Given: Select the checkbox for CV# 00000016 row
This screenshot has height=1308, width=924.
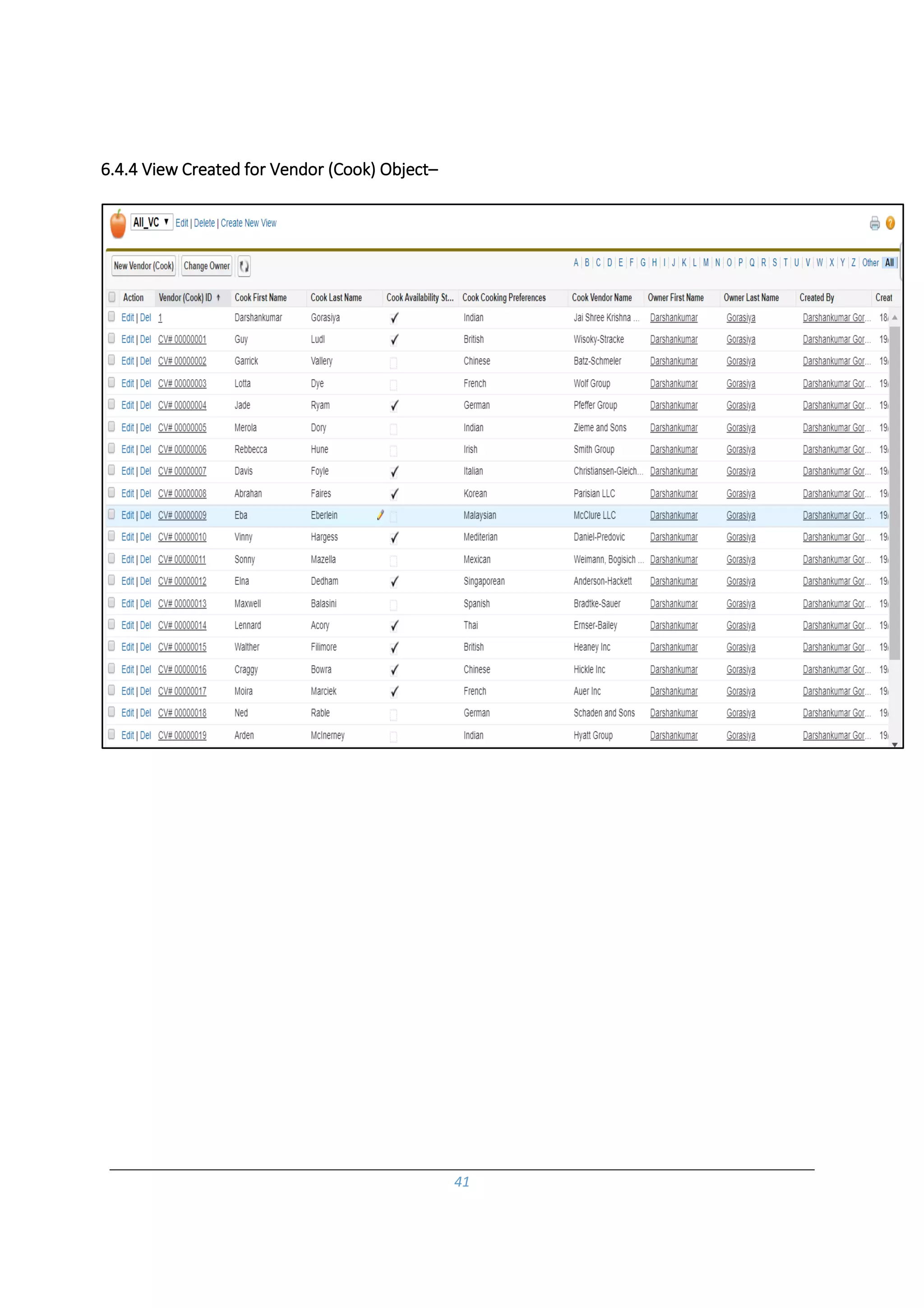Looking at the screenshot, I should click(x=111, y=669).
